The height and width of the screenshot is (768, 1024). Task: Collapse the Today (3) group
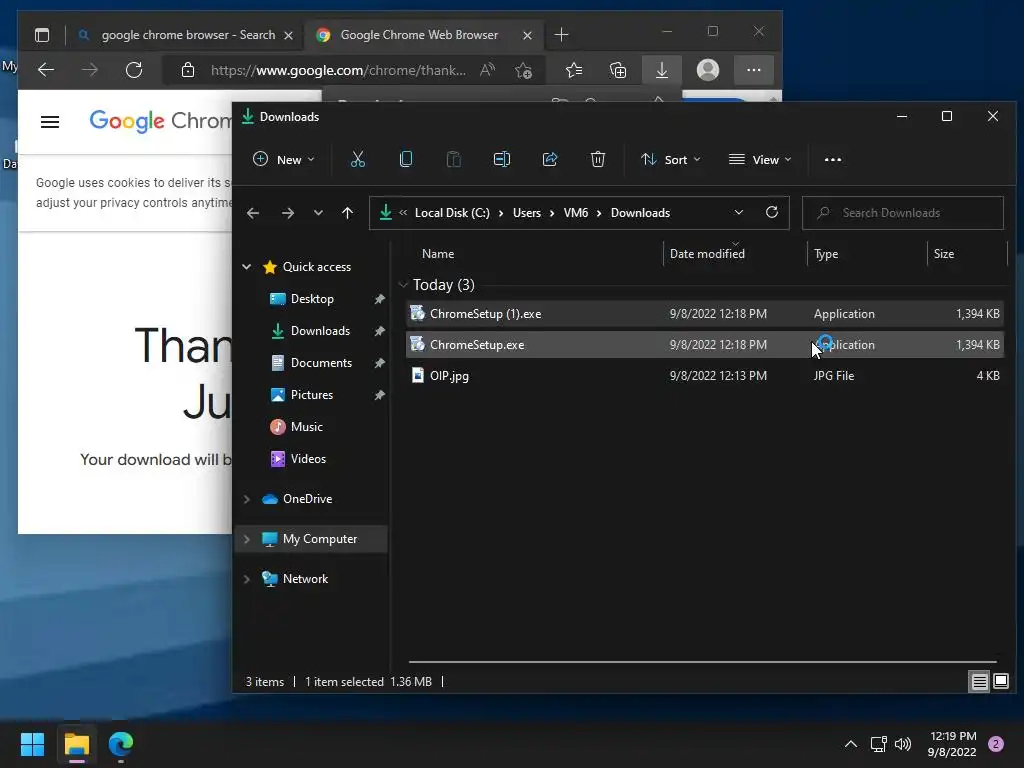403,285
